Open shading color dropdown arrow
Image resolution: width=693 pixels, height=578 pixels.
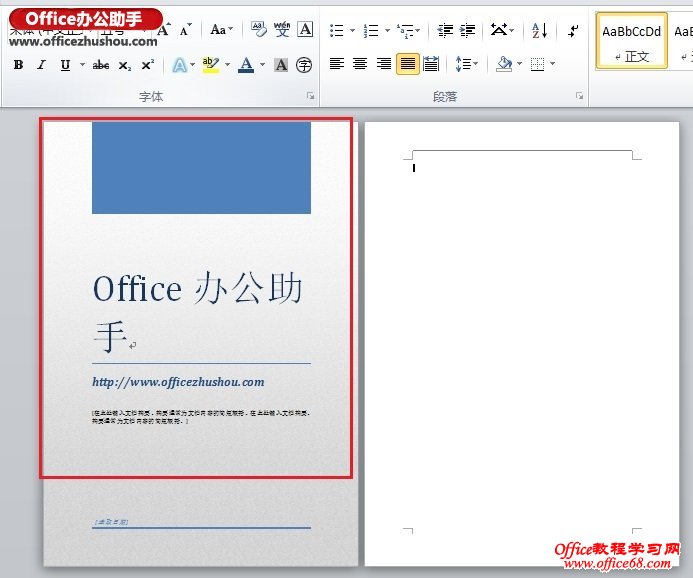[x=519, y=64]
